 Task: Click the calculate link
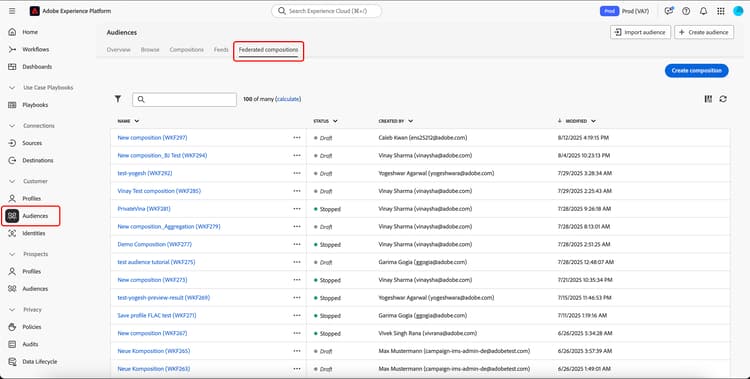288,99
